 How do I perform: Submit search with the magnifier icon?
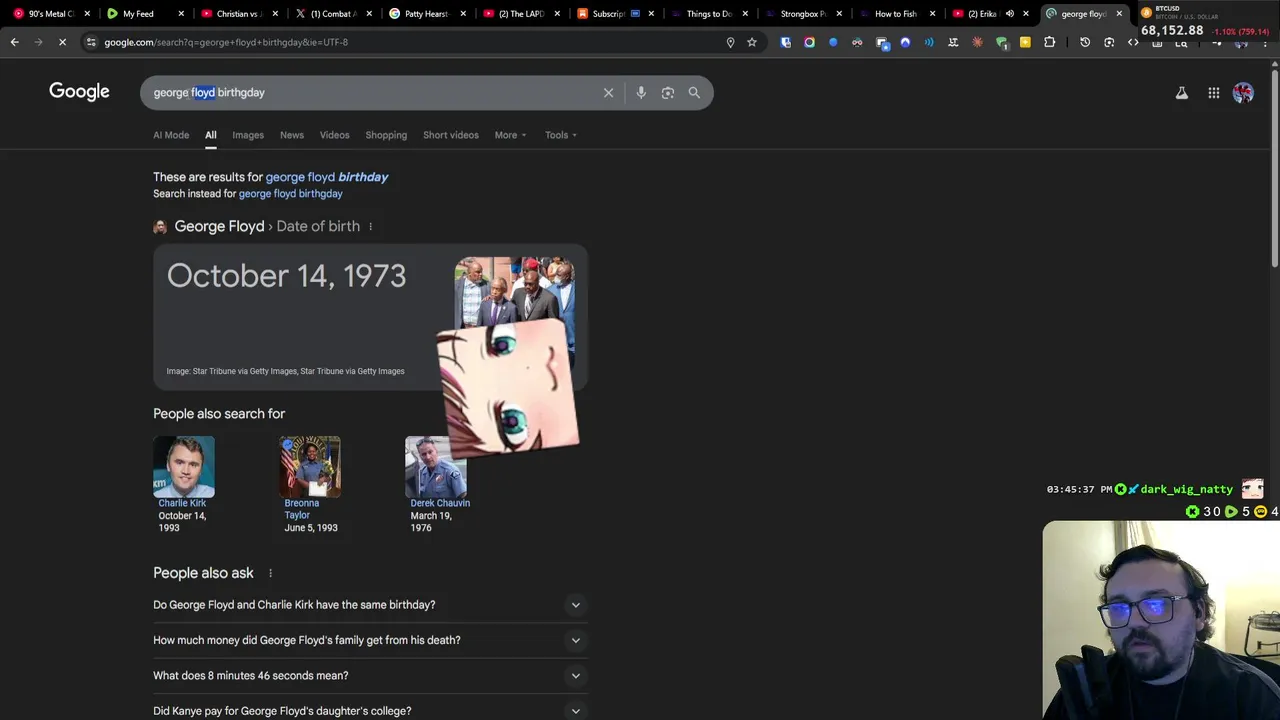click(x=694, y=92)
